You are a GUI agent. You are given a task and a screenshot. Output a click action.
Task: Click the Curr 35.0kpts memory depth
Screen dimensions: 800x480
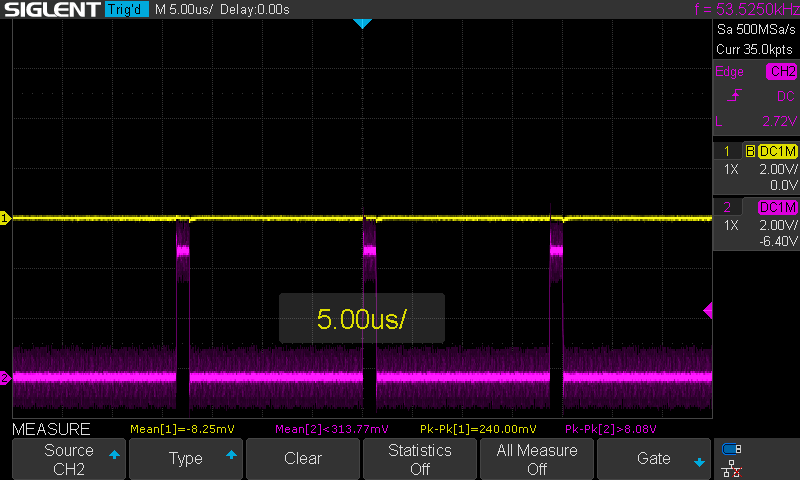(x=754, y=49)
